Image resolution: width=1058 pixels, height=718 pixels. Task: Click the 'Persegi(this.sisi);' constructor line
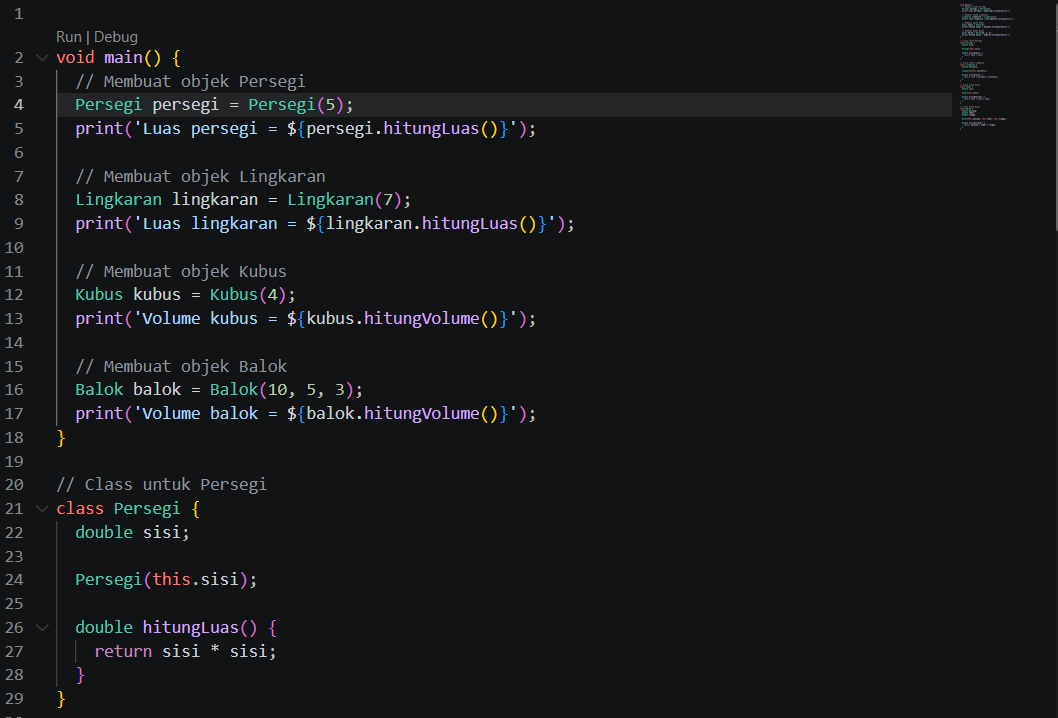[166, 580]
